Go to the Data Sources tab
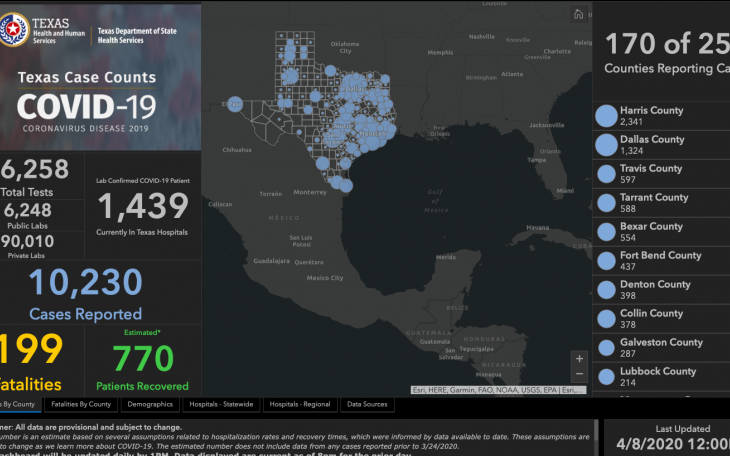Screen dimensions: 730x456 (366, 405)
